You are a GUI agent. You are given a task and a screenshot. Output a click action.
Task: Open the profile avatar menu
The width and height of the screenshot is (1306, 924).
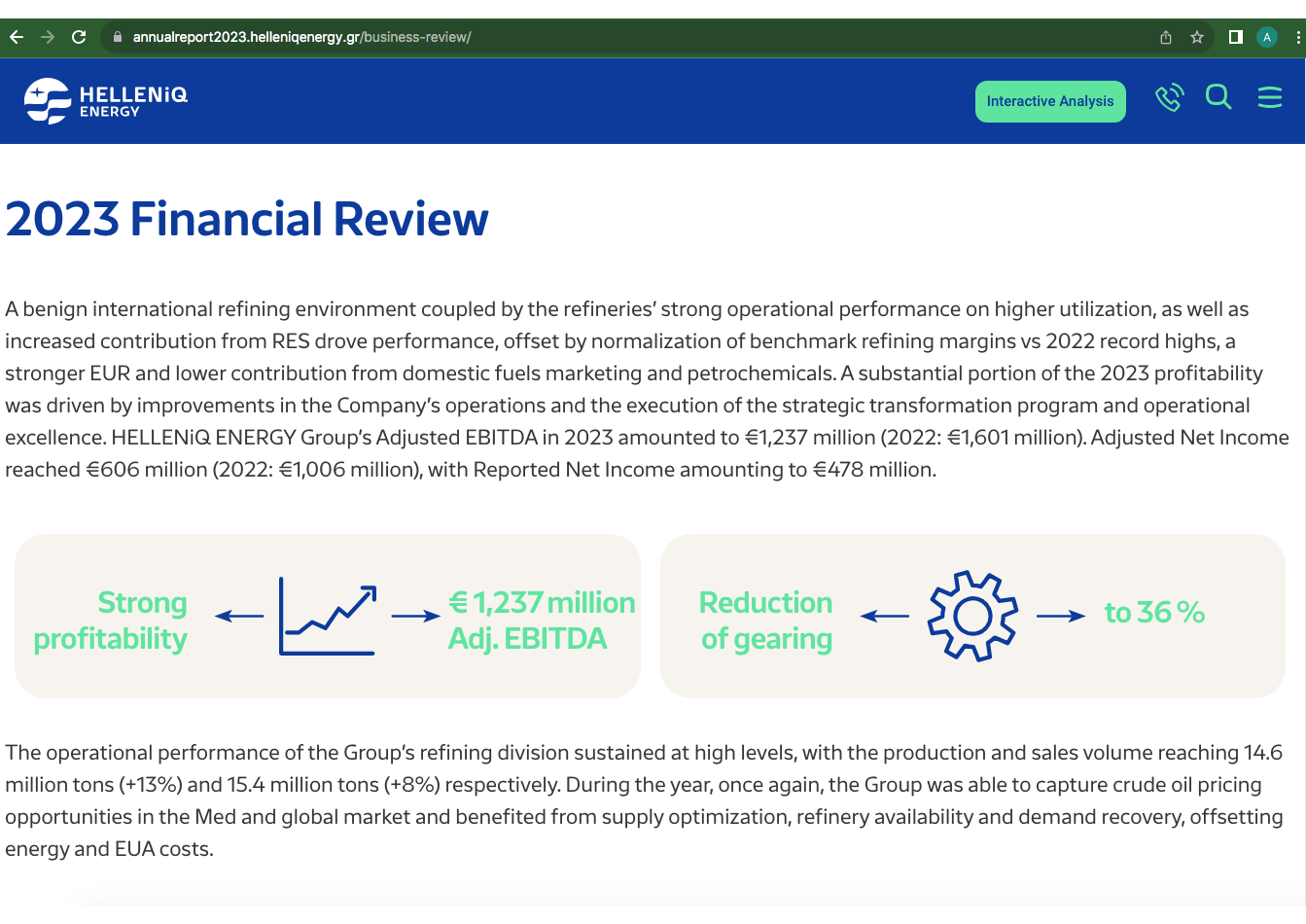tap(1267, 37)
